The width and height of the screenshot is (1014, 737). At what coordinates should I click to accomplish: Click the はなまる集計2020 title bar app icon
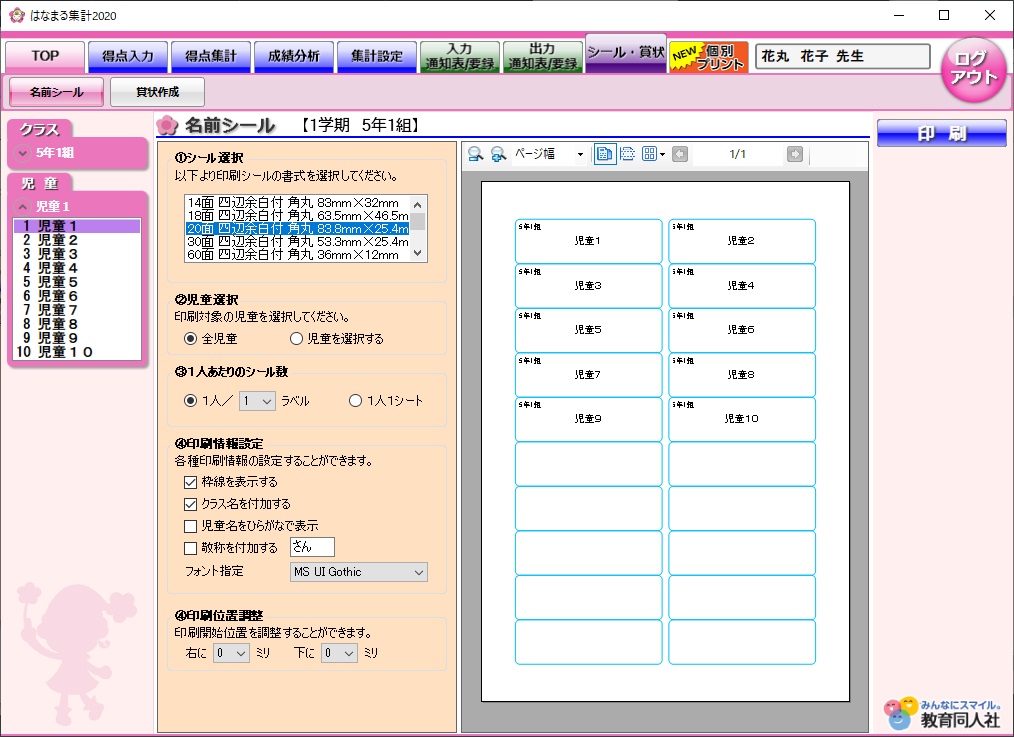(17, 15)
